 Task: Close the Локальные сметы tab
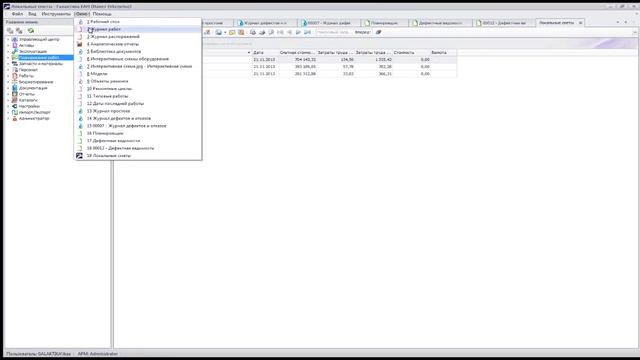(580, 23)
